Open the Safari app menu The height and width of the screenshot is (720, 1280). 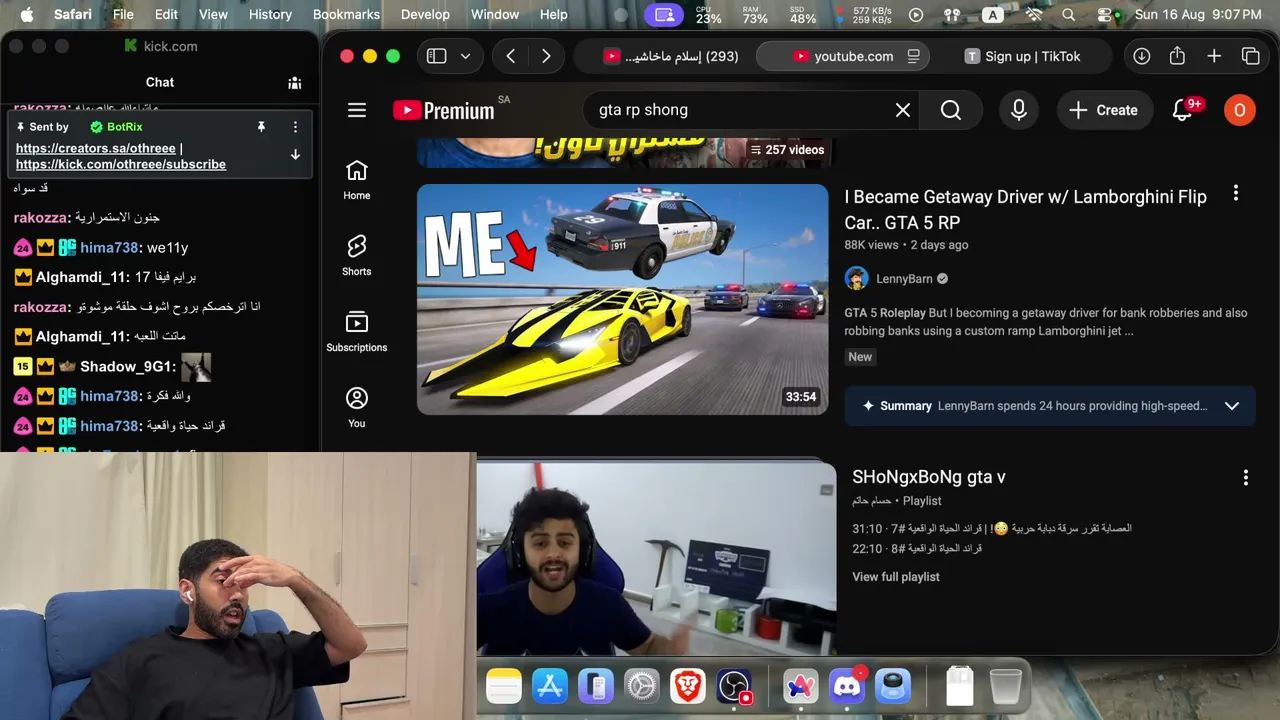[73, 15]
